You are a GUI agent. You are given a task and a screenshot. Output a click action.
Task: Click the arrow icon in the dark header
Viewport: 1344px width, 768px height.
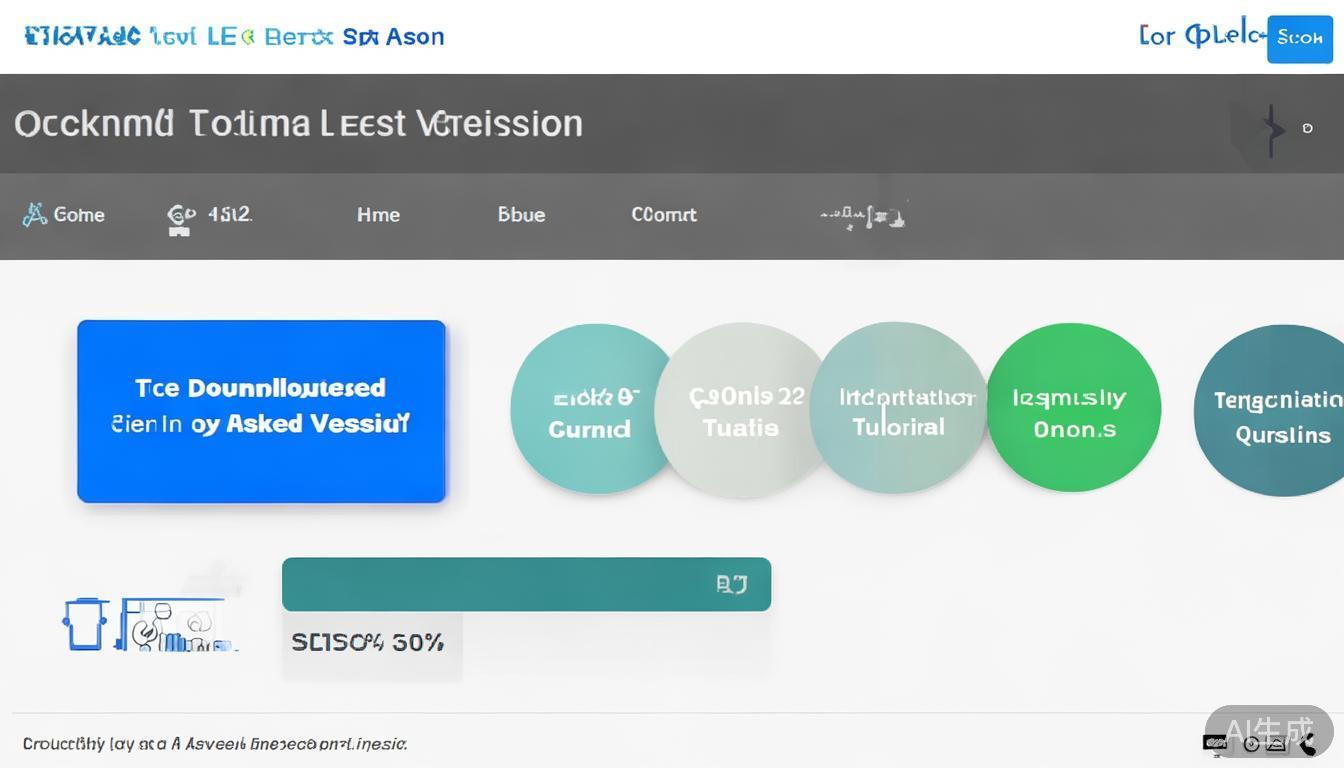point(1272,129)
